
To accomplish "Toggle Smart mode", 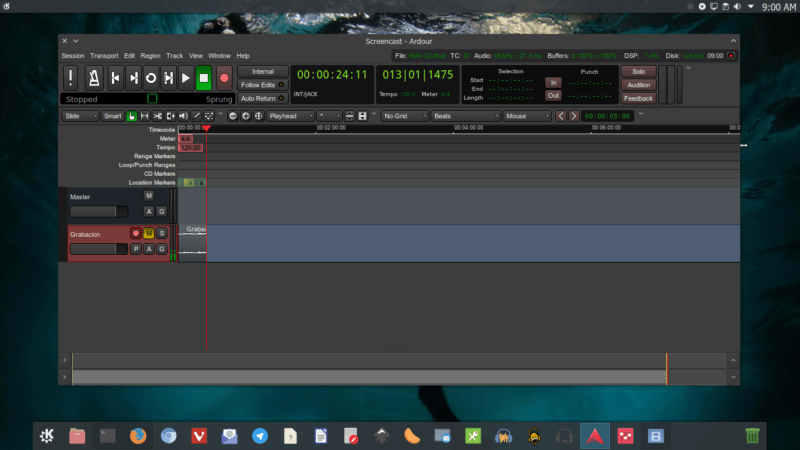I will click(x=113, y=116).
